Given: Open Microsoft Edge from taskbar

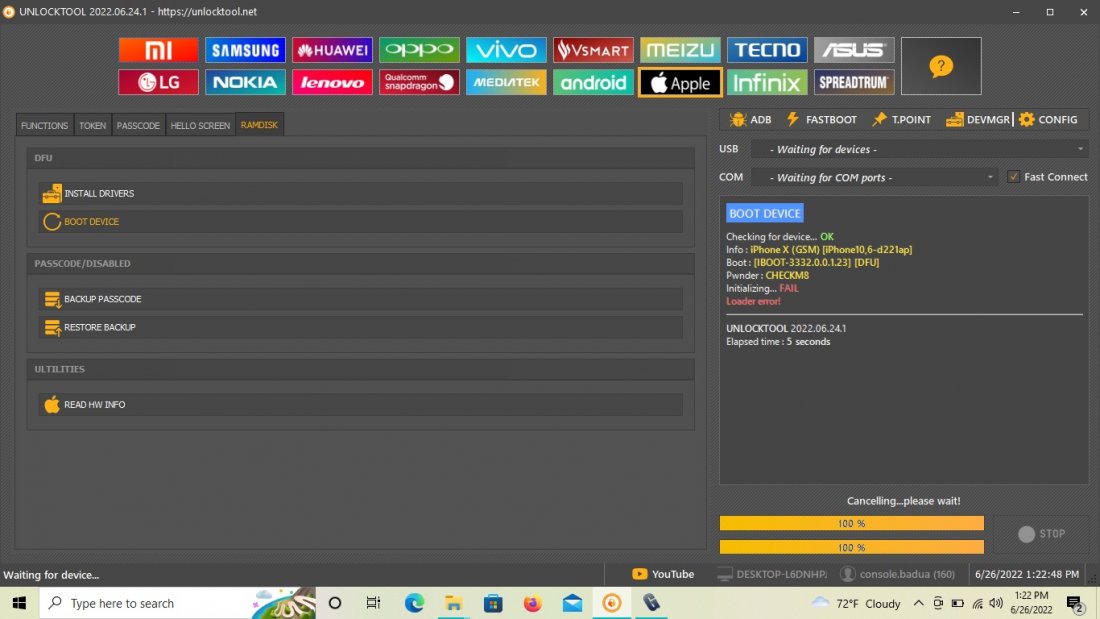Looking at the screenshot, I should tap(414, 604).
